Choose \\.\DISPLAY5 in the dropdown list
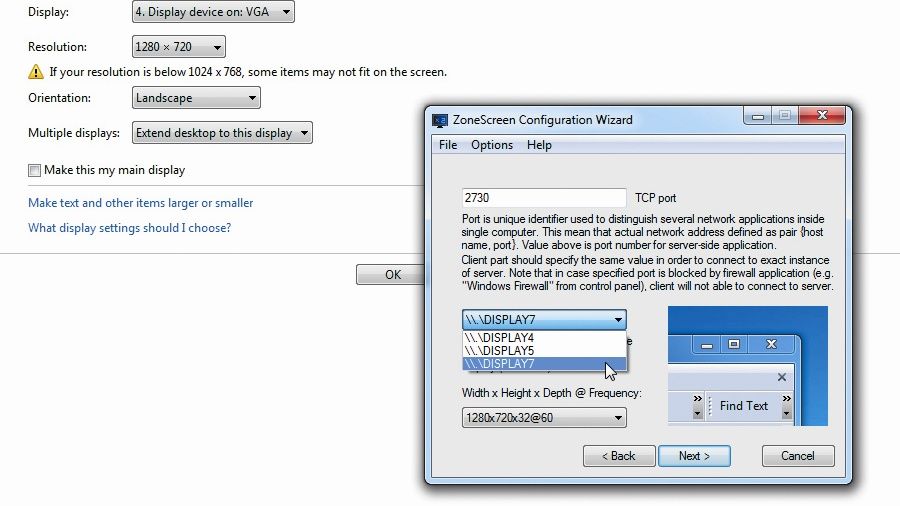The height and width of the screenshot is (506, 900). [544, 351]
